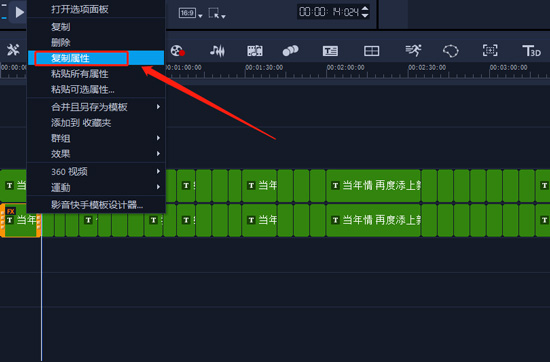The image size is (550, 362).
Task: Open the mask creator icon
Action: 451,51
